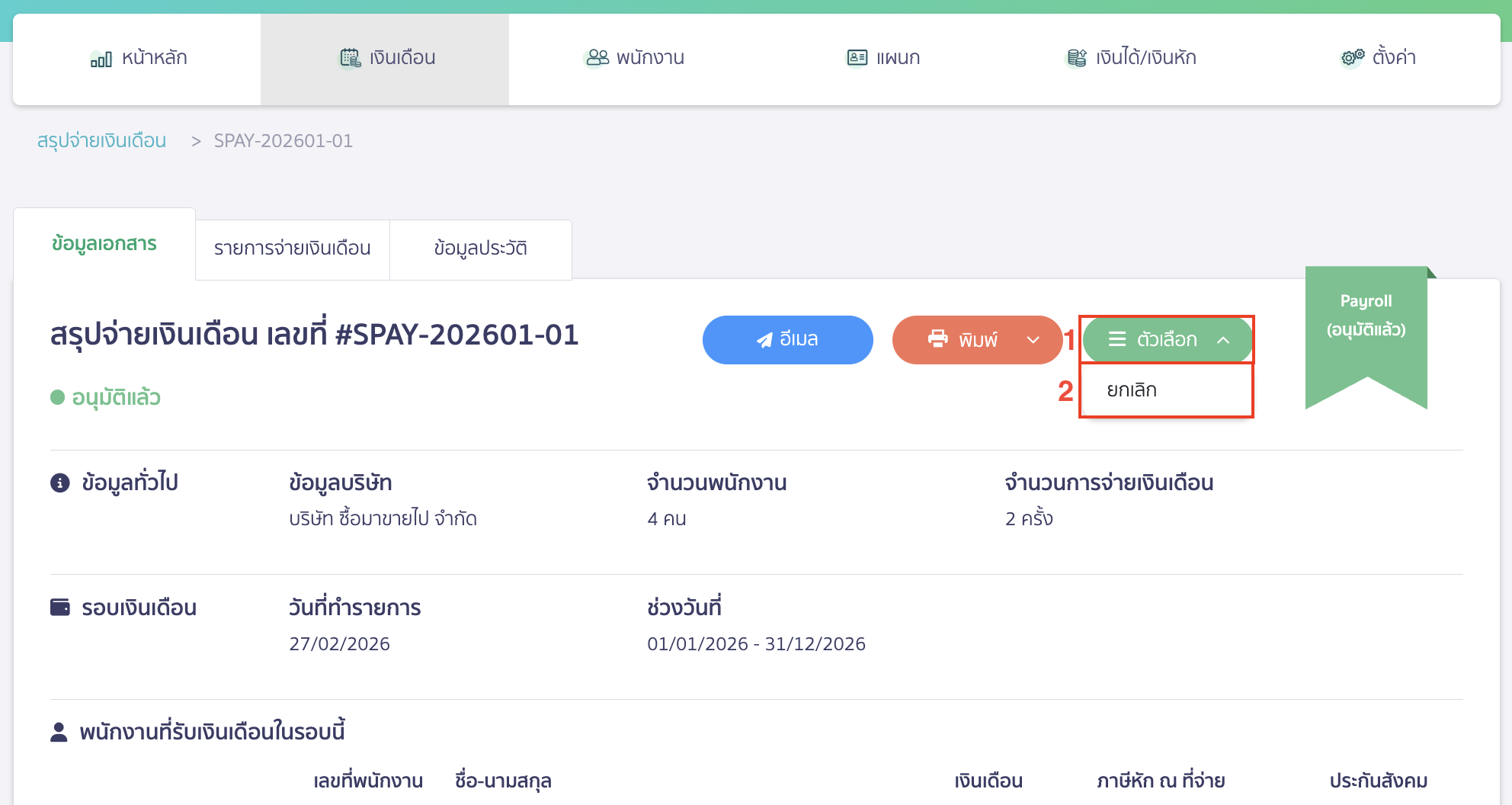Switch to the รายการจ่ายเงินเดือน tab
Screen dimensions: 1512x805
[292, 249]
